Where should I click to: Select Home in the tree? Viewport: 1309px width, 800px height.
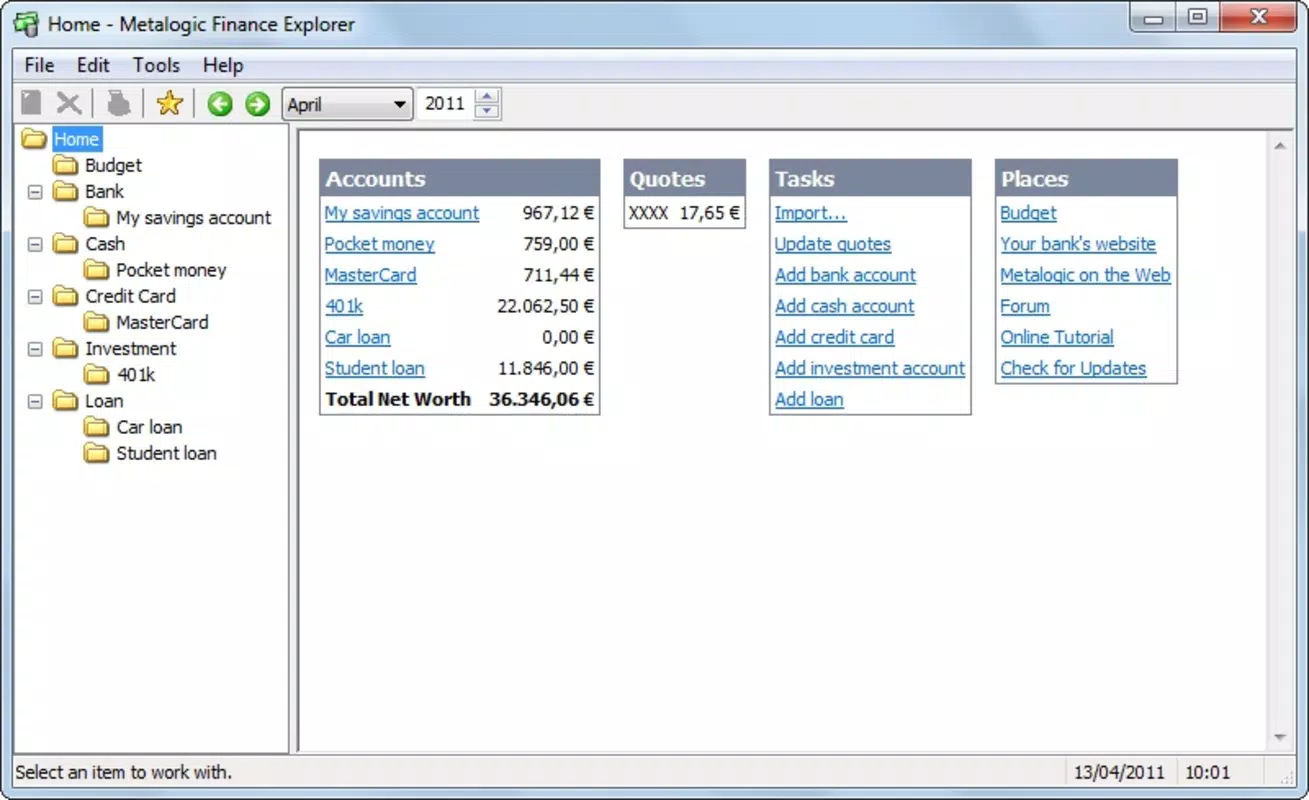[77, 139]
